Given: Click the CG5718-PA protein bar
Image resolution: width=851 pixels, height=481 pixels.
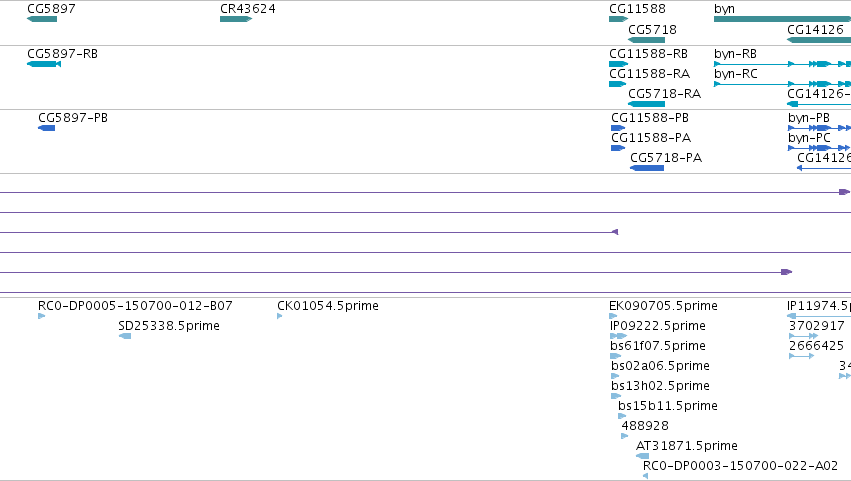Looking at the screenshot, I should pyautogui.click(x=647, y=168).
